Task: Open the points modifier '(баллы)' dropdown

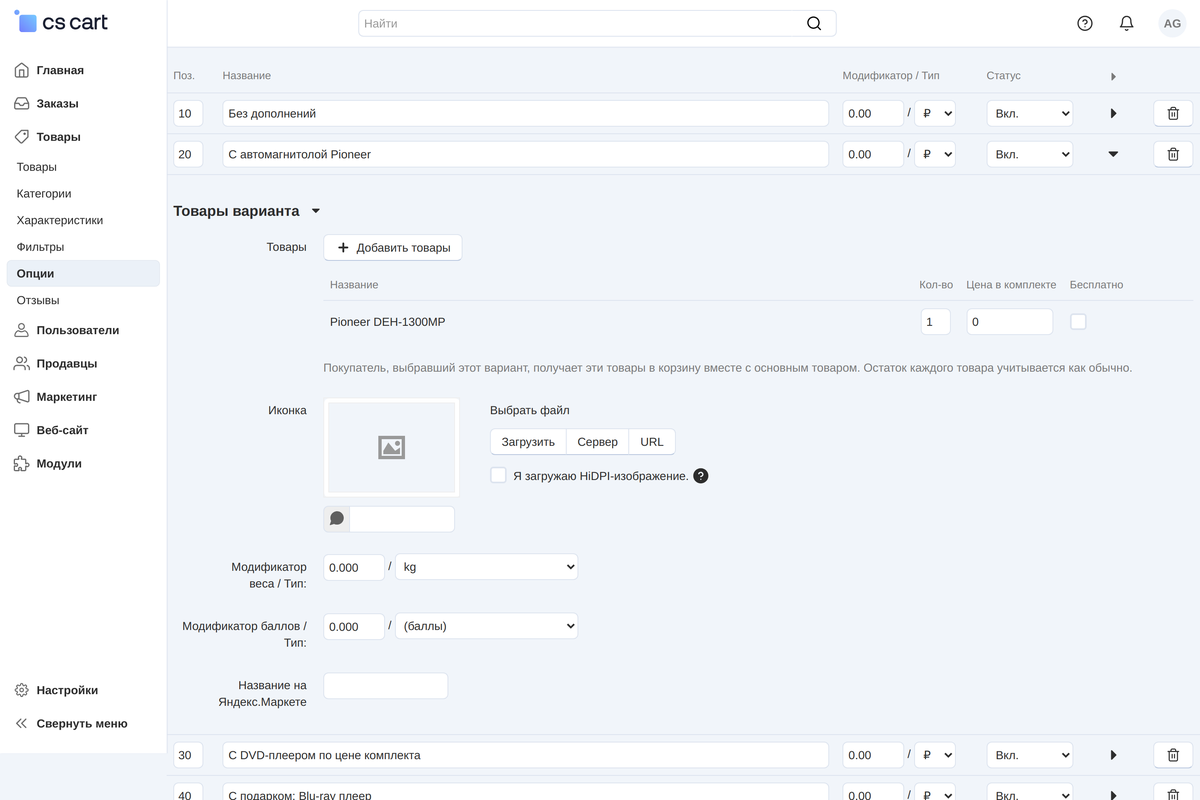Action: [486, 627]
